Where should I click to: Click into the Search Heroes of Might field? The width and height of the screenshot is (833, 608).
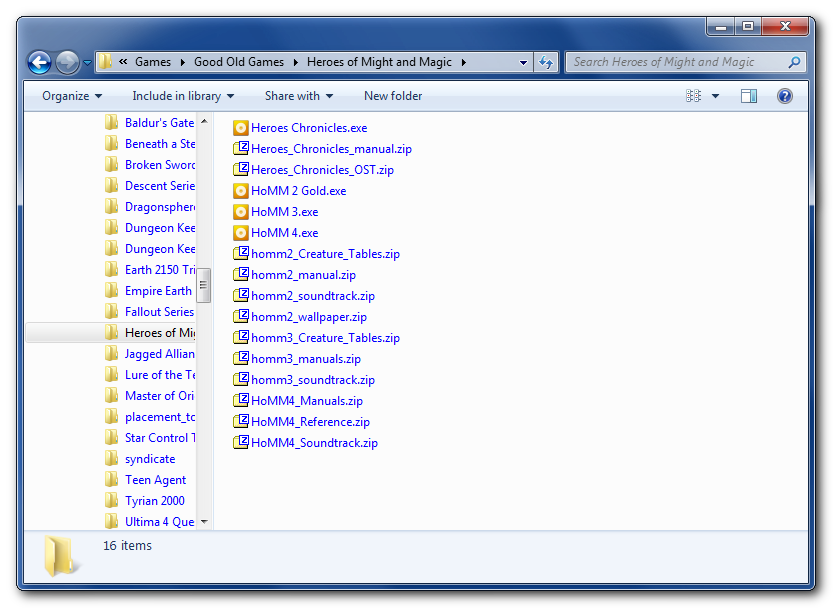[677, 62]
